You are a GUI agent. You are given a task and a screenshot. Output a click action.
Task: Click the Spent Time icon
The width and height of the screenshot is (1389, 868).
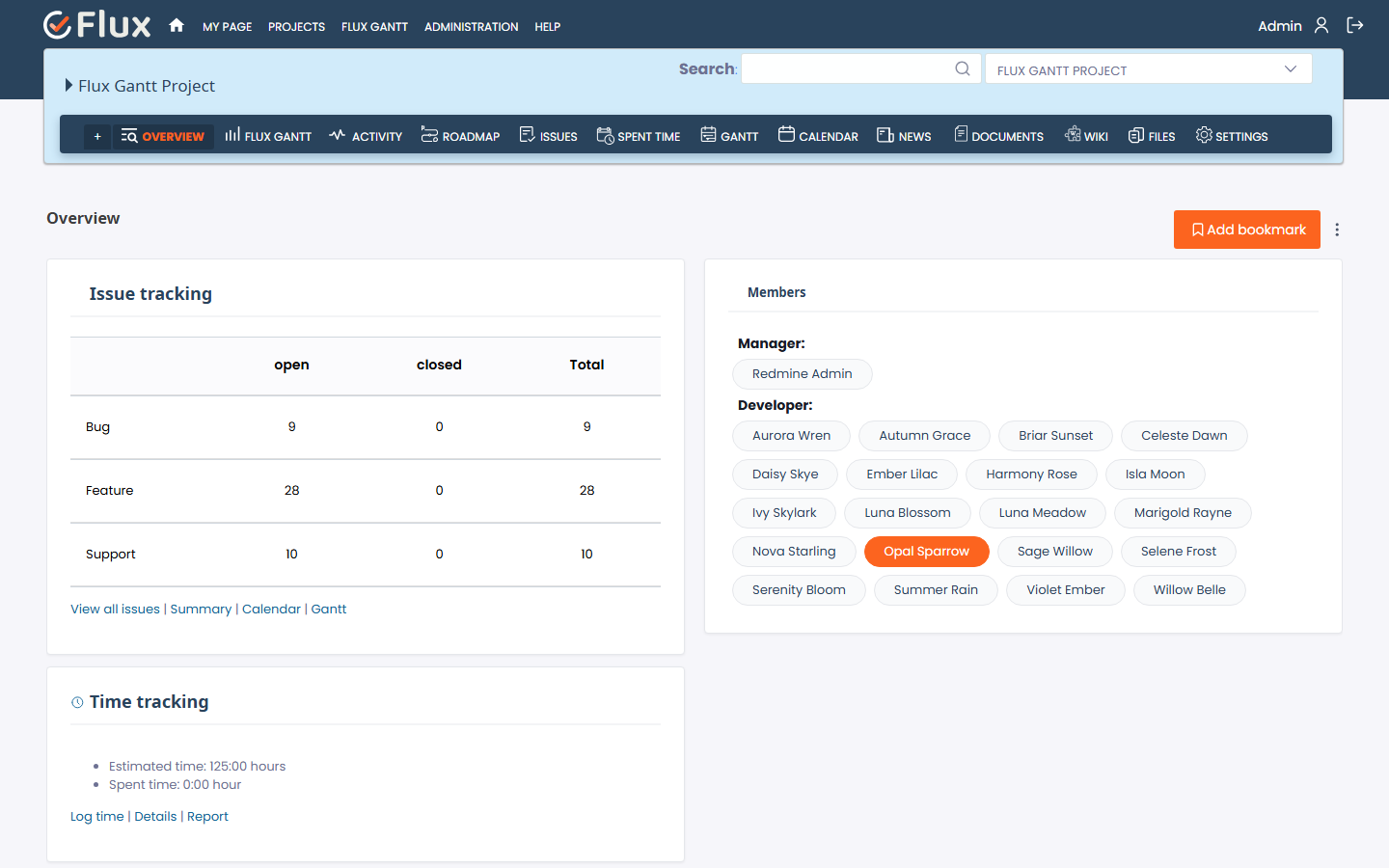(605, 135)
